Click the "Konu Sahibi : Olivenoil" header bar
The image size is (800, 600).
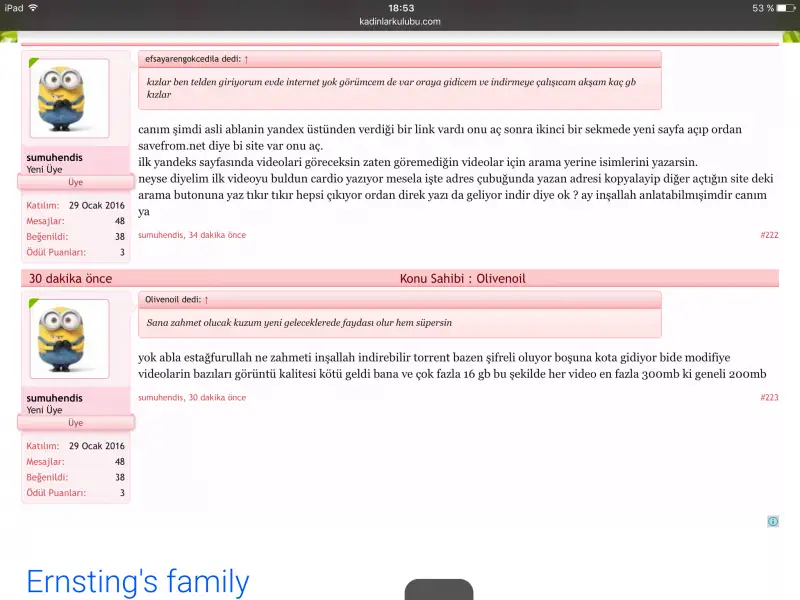448,278
